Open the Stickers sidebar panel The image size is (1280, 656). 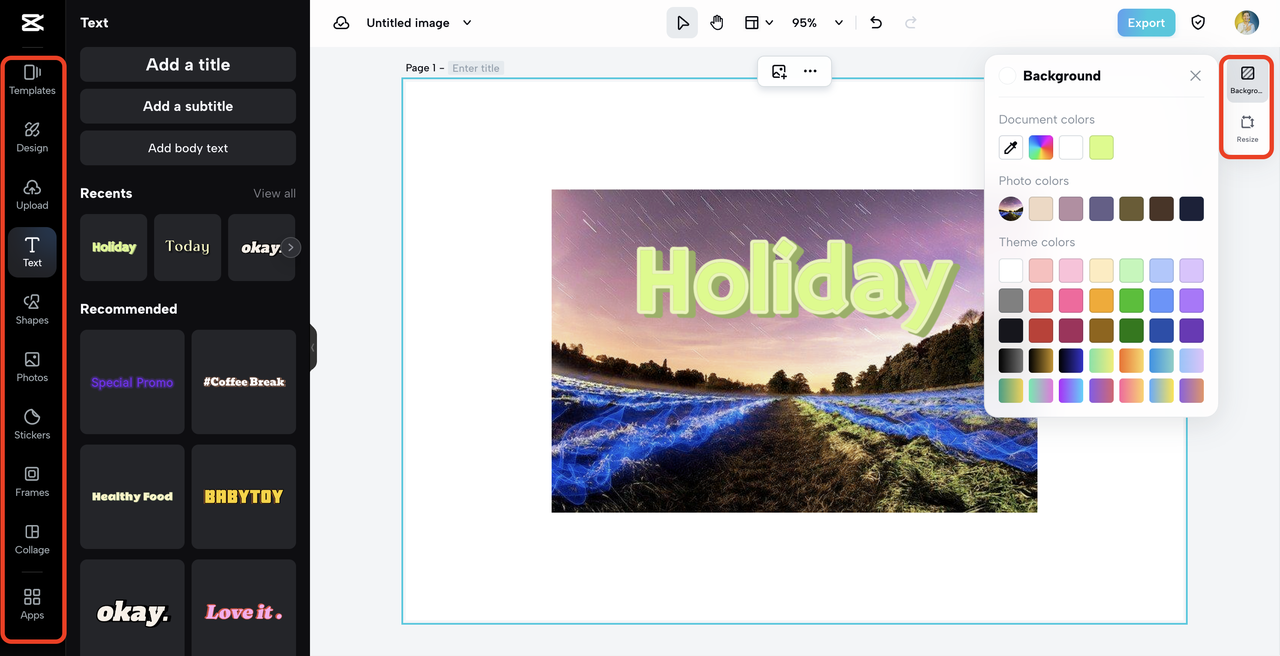(x=32, y=425)
